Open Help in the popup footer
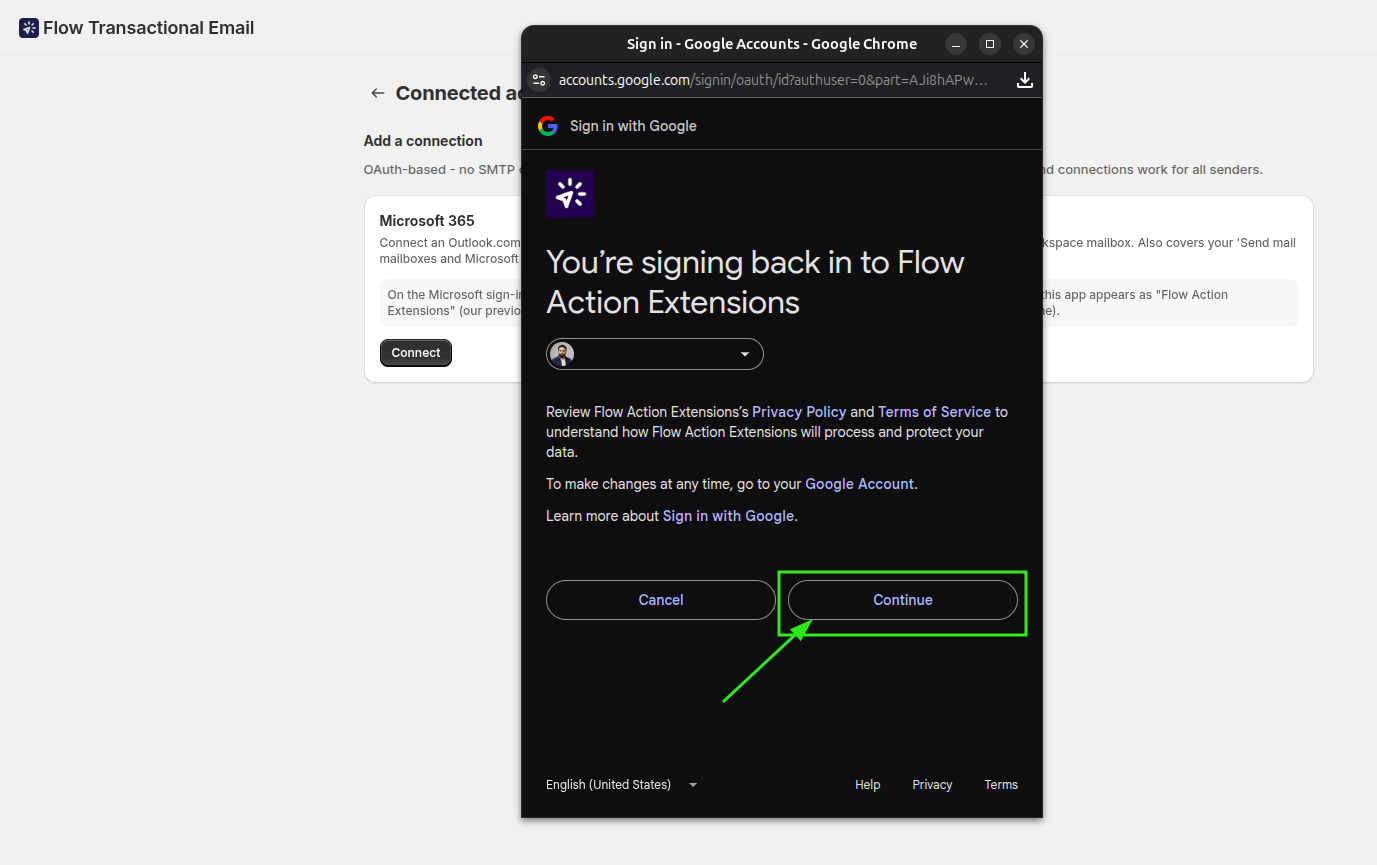Screen dimensions: 1377x865 tap(868, 785)
